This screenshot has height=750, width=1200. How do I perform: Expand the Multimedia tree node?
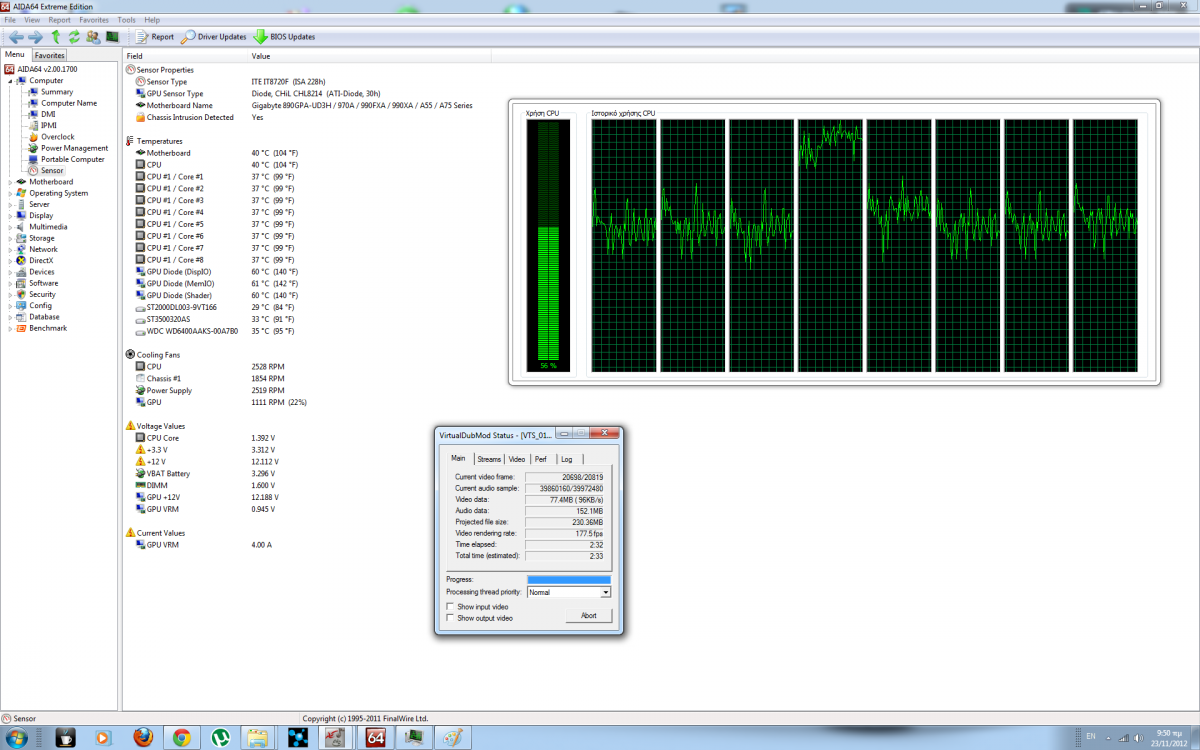(x=10, y=227)
